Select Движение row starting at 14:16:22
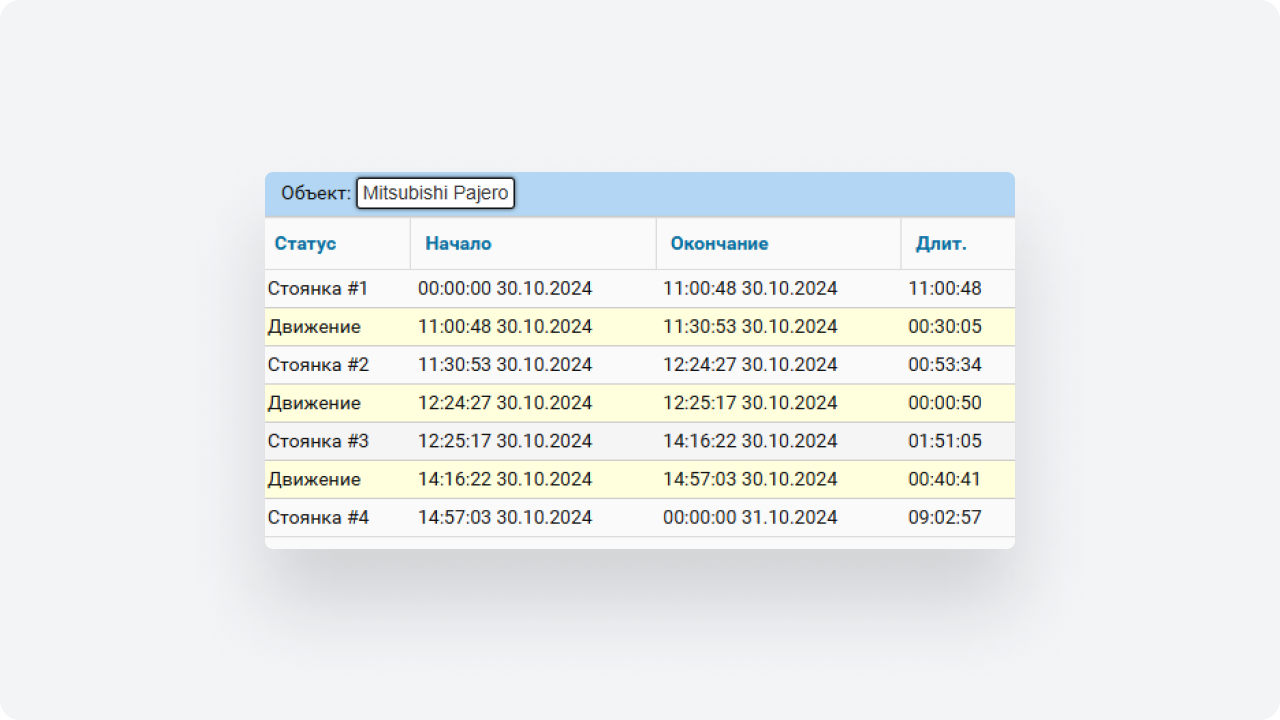The width and height of the screenshot is (1280, 720). 314,479
